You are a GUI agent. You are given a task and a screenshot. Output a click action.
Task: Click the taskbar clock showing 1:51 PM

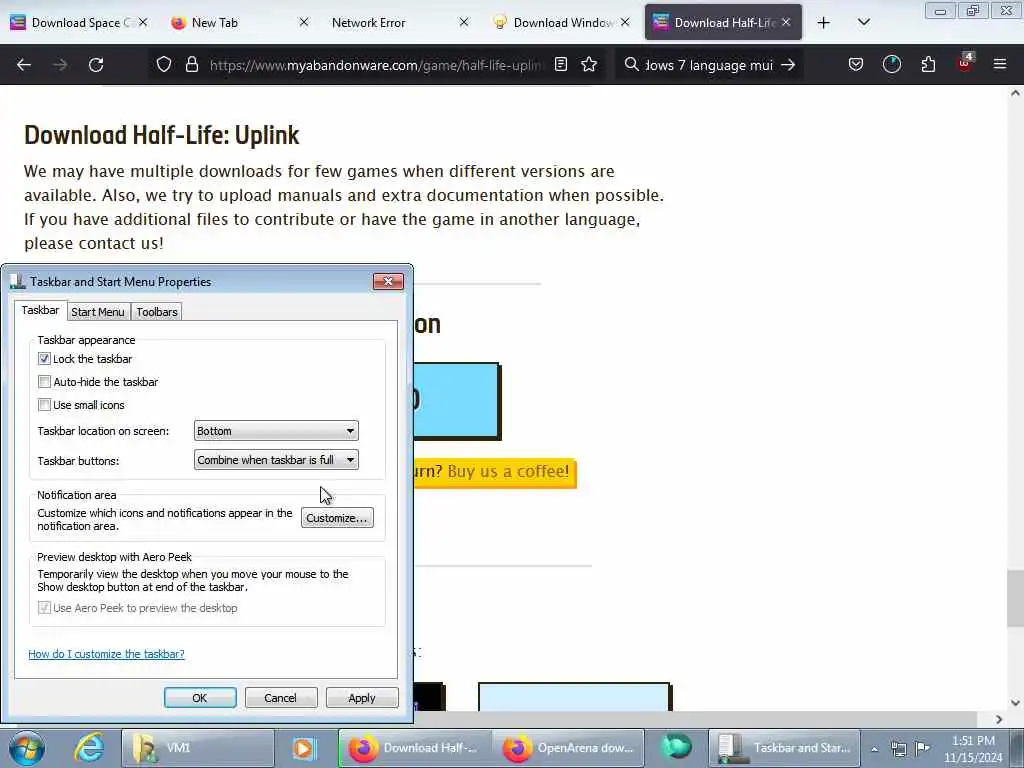pos(973,749)
